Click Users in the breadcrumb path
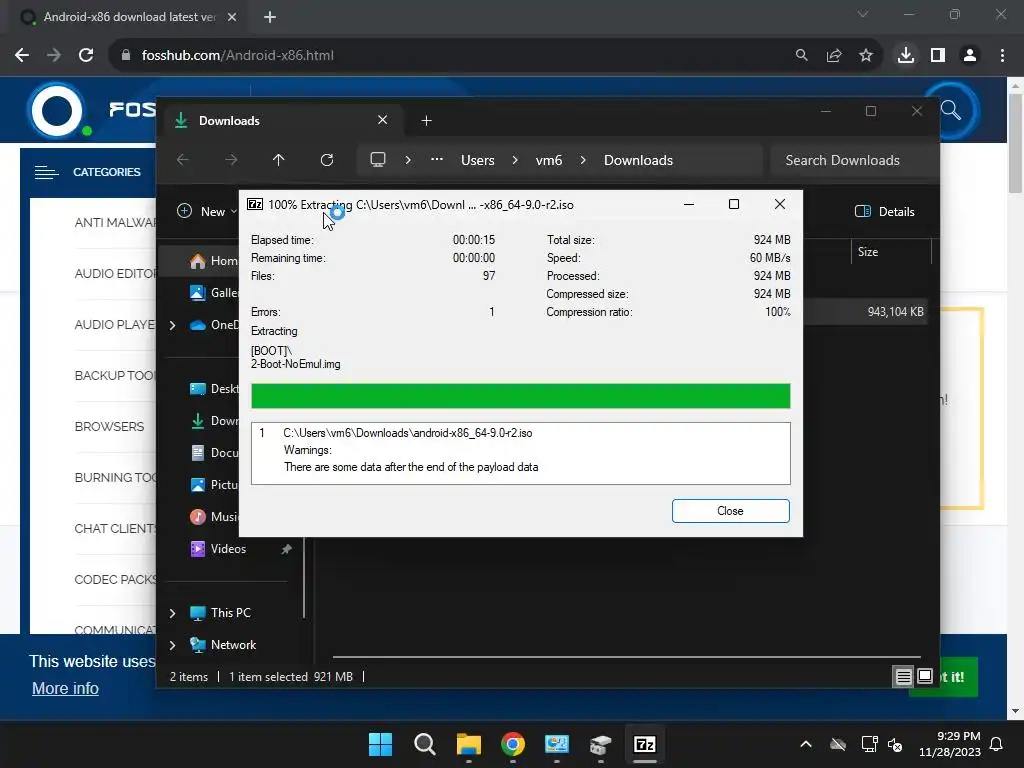 click(477, 160)
